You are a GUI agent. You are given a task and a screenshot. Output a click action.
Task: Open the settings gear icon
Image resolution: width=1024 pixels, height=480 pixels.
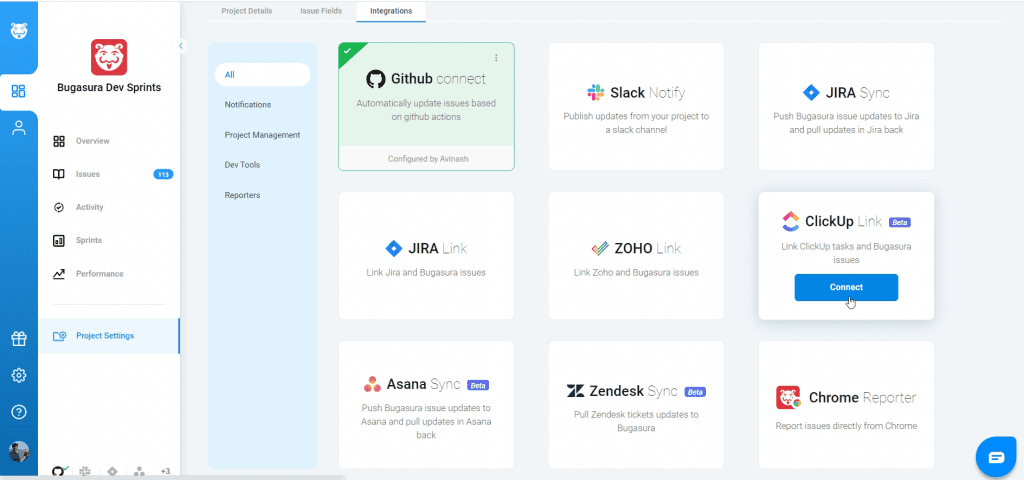click(x=18, y=375)
